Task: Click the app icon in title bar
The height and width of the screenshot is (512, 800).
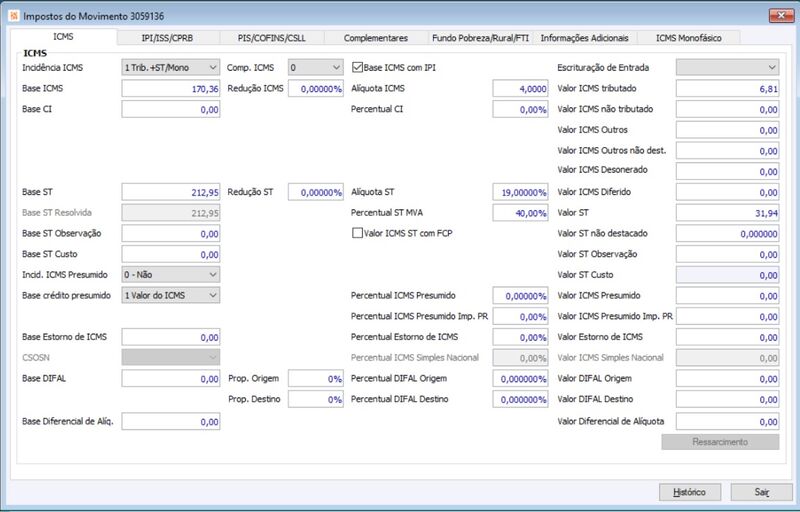Action: pyautogui.click(x=14, y=16)
